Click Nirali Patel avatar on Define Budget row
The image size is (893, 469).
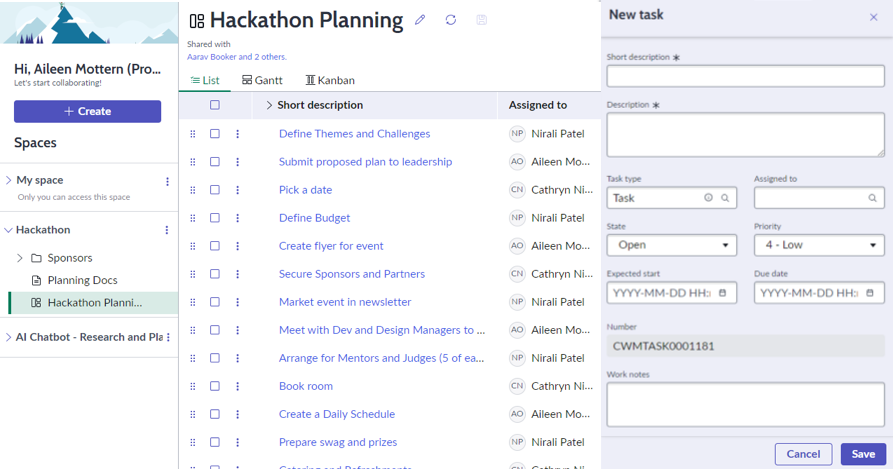point(517,218)
